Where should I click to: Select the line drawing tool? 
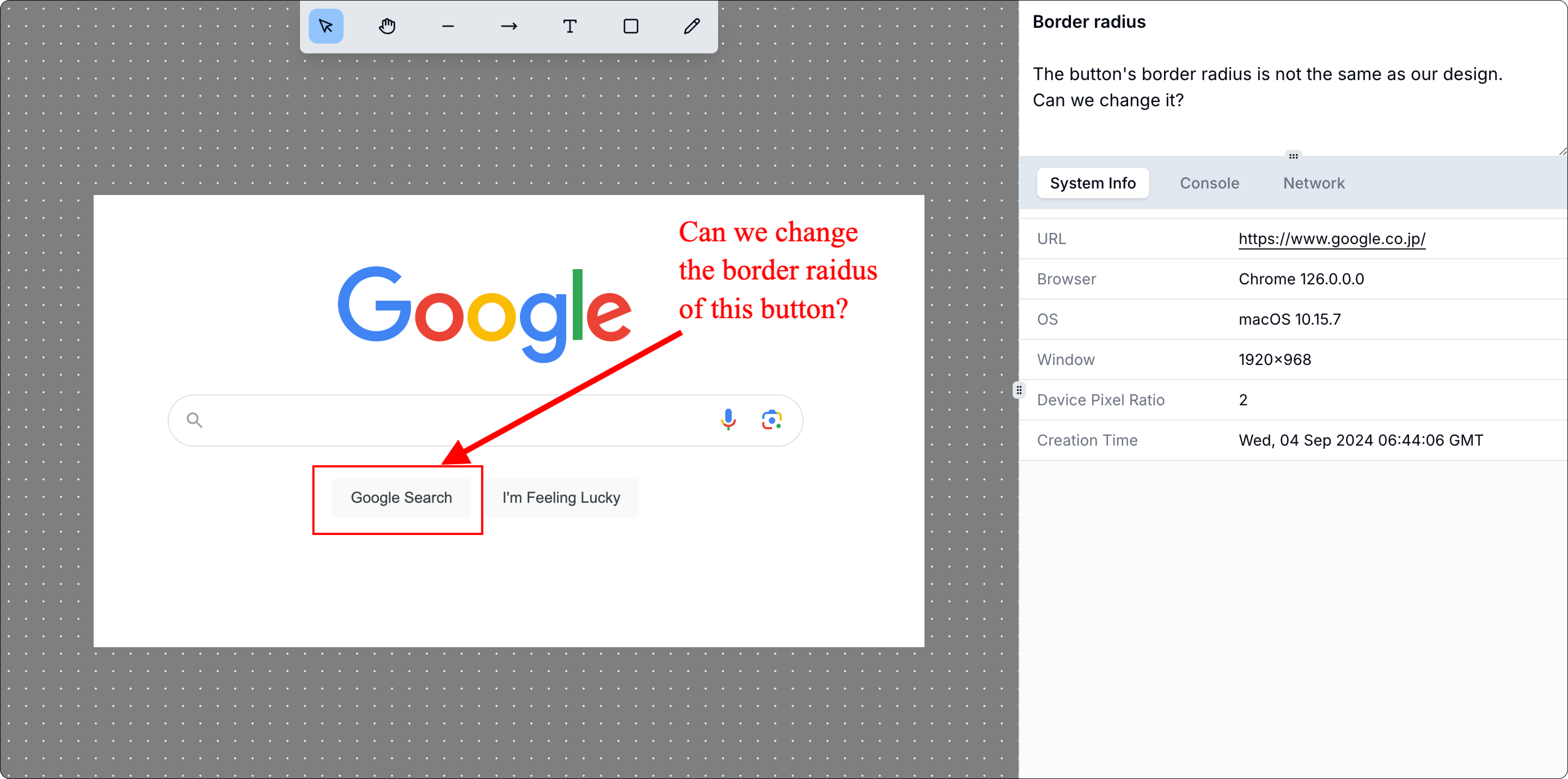tap(448, 26)
